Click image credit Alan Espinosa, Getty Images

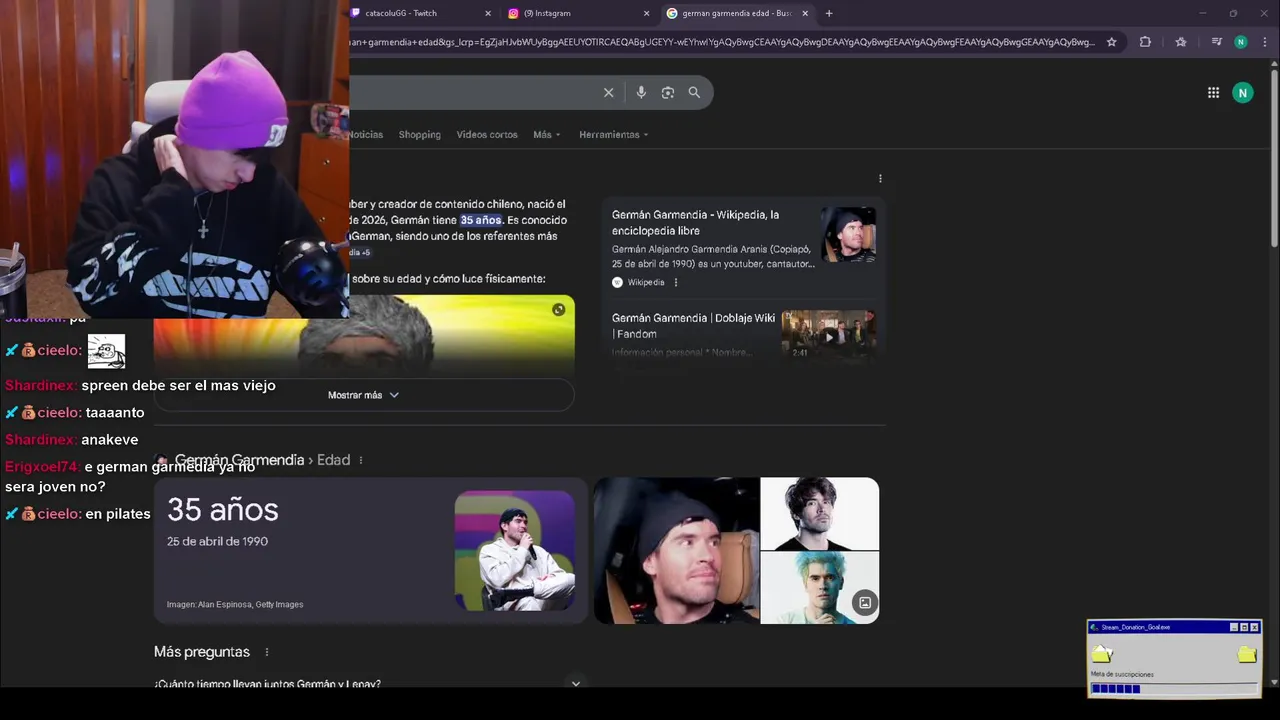point(235,604)
